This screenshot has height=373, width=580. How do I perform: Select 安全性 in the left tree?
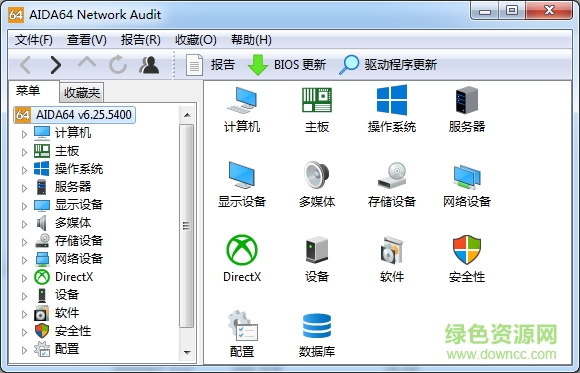(x=73, y=331)
